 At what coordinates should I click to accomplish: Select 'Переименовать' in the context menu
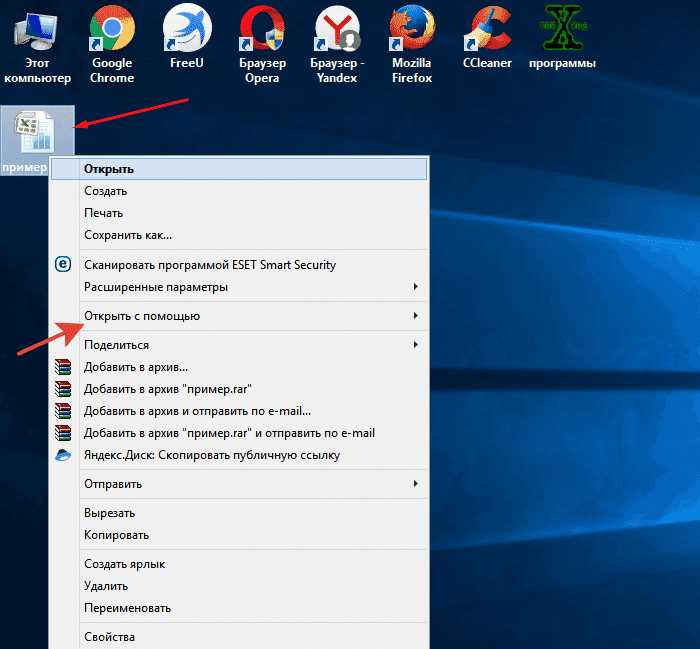[128, 608]
